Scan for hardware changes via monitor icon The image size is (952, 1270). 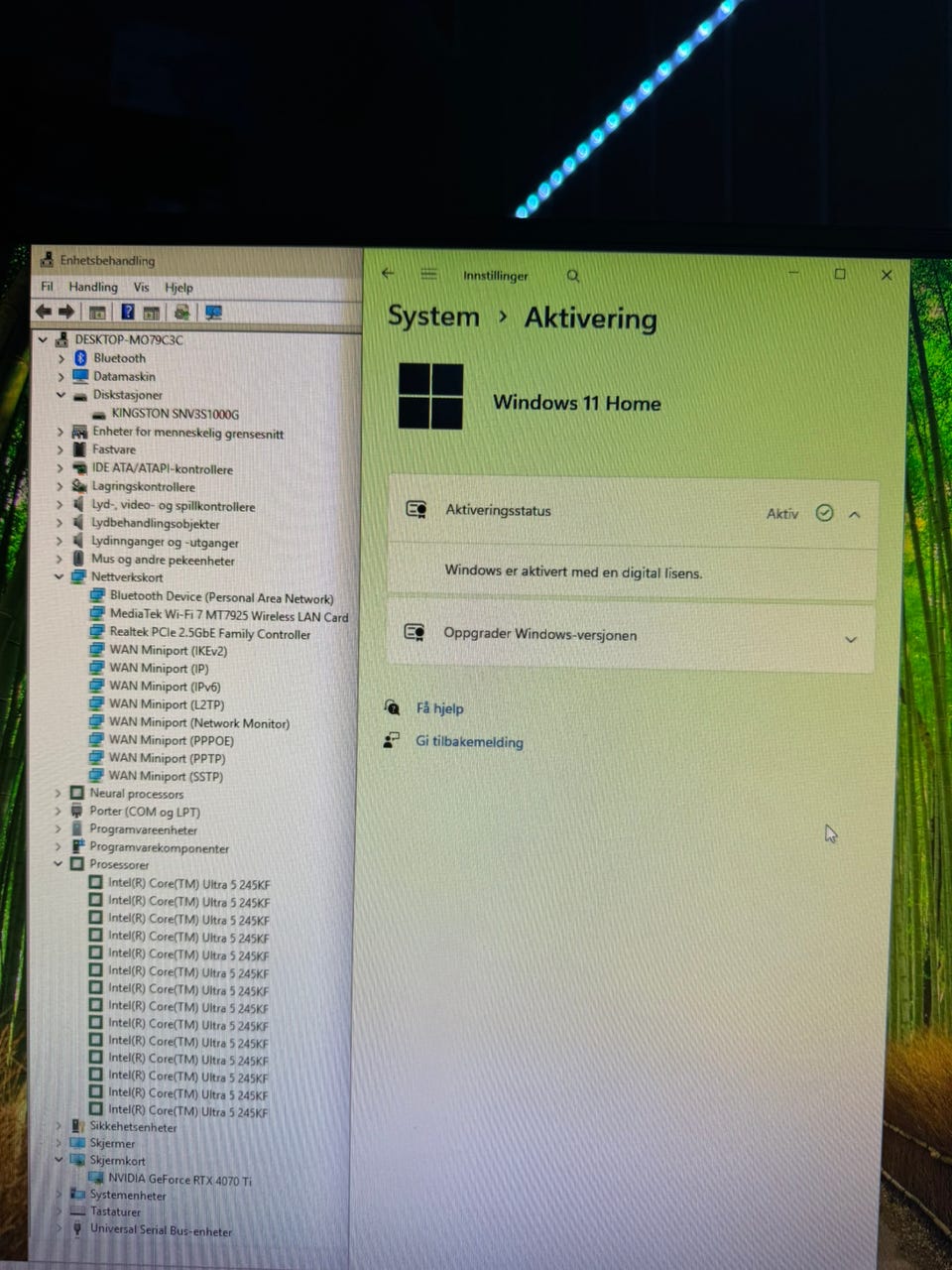tap(213, 313)
